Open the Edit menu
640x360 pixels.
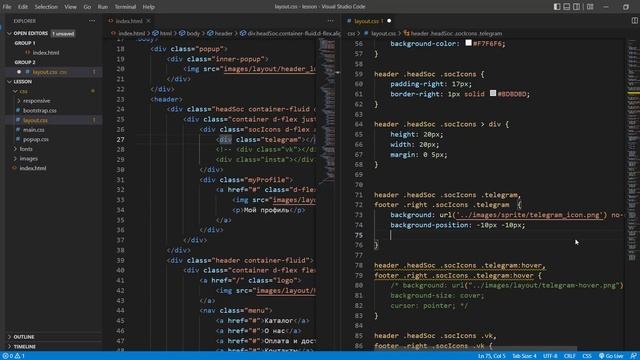(x=23, y=7)
